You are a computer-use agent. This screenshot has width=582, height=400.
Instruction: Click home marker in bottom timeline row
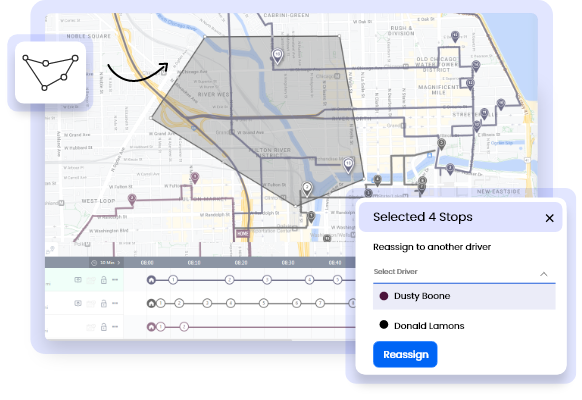click(x=151, y=327)
